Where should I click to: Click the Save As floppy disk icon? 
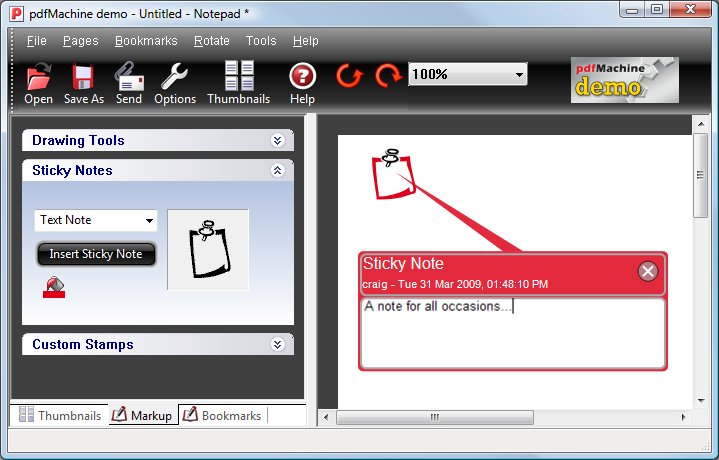[x=83, y=78]
